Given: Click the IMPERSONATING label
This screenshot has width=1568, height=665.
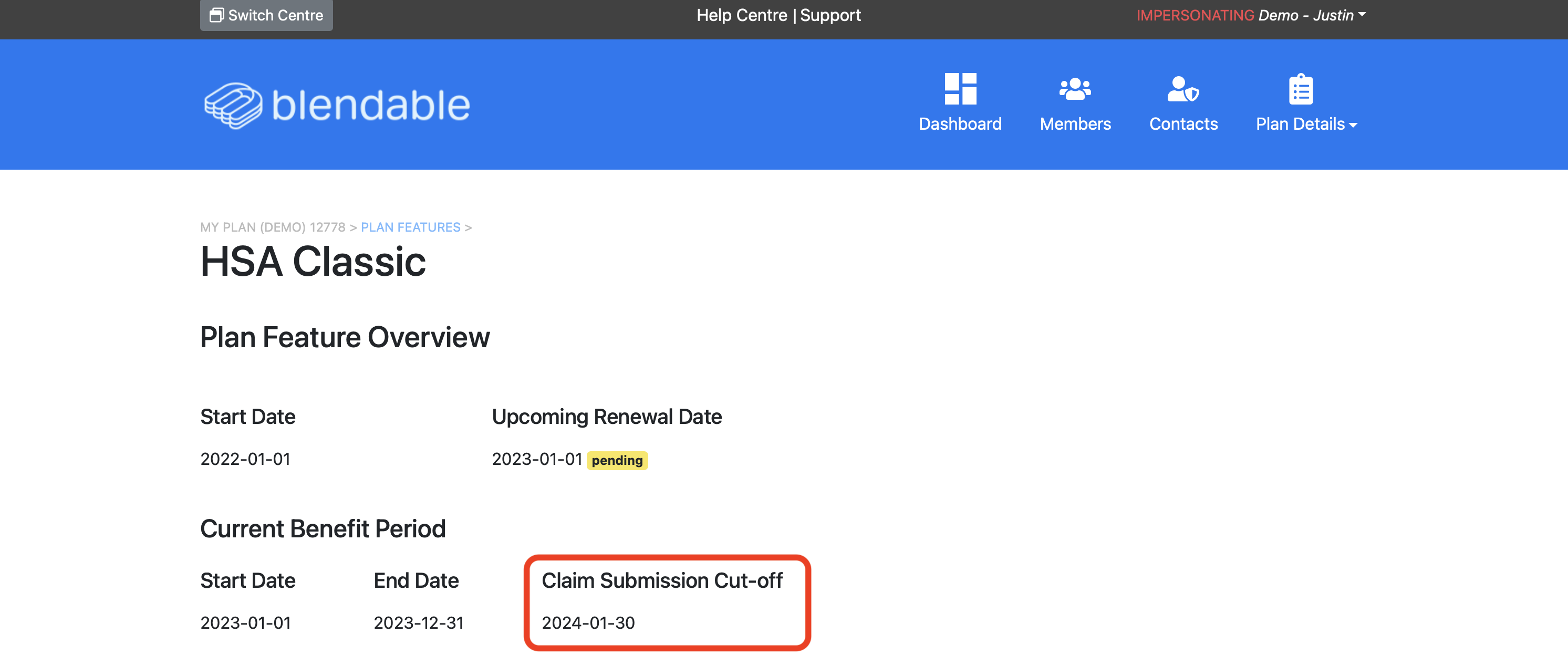Looking at the screenshot, I should click(1195, 15).
